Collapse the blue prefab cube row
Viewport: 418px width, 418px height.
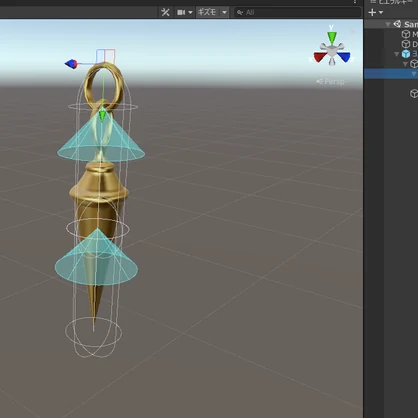pyautogui.click(x=397, y=54)
